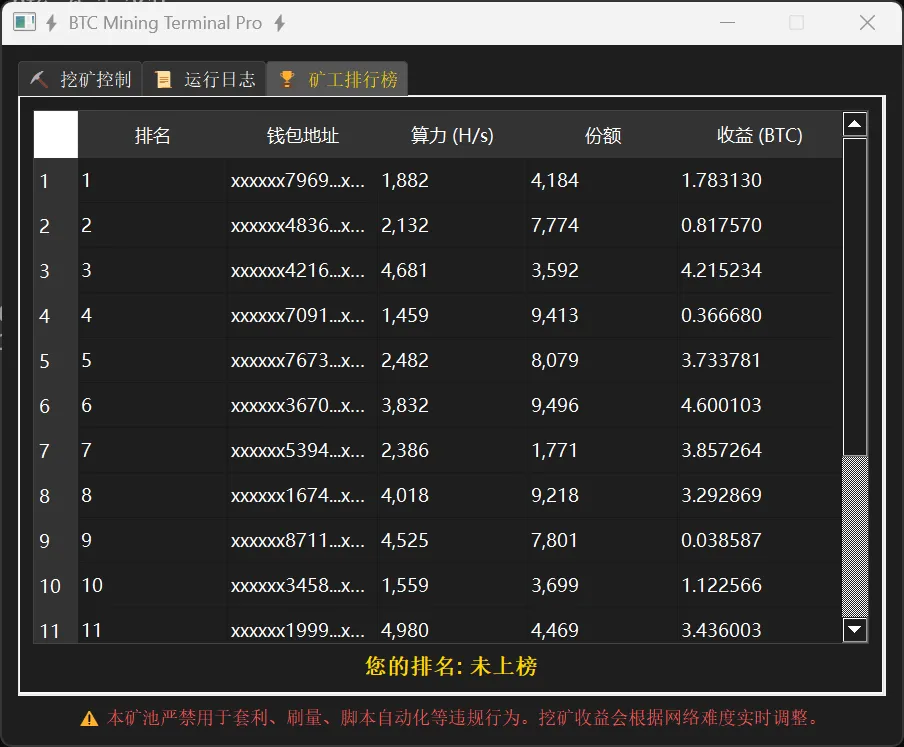
Task: Open the 运行日志 tab
Action: pos(204,78)
